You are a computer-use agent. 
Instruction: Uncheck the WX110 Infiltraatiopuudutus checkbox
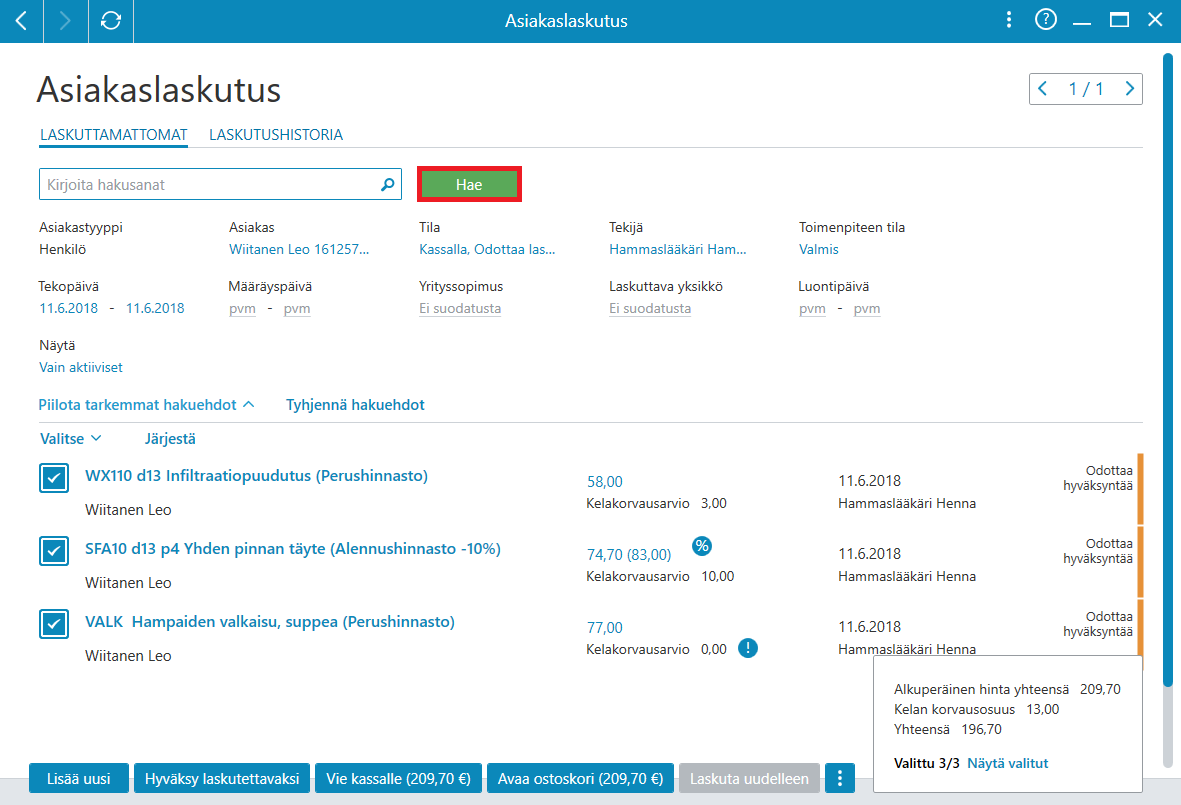pyautogui.click(x=54, y=477)
